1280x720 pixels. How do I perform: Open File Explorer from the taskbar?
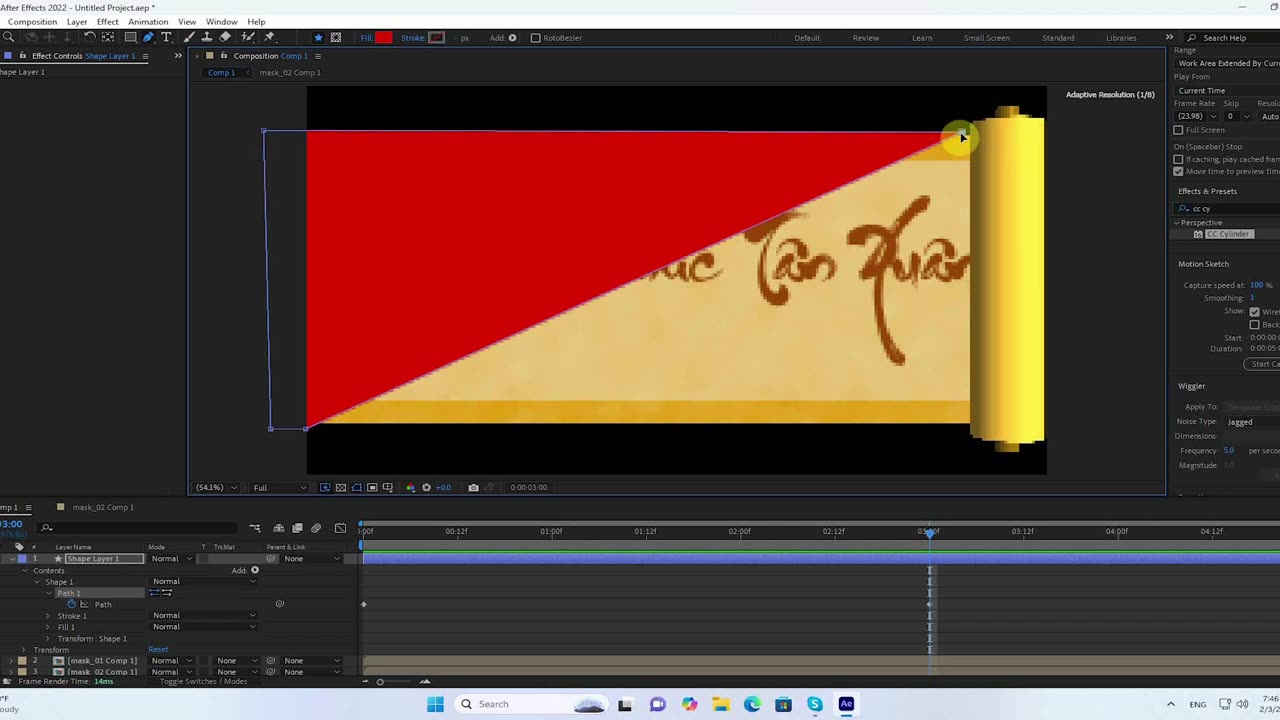pyautogui.click(x=721, y=704)
